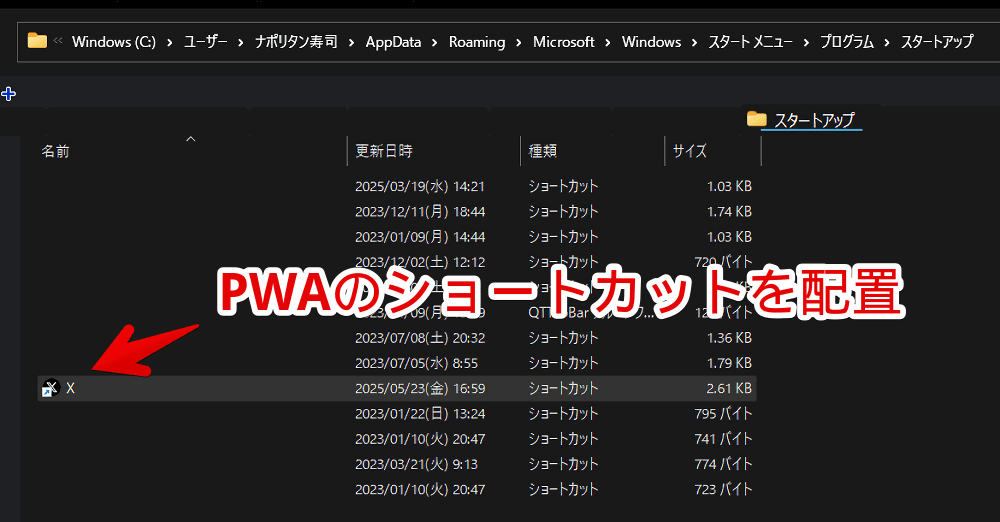Sort by the 名前 column header
The height and width of the screenshot is (522, 1000).
(x=55, y=151)
